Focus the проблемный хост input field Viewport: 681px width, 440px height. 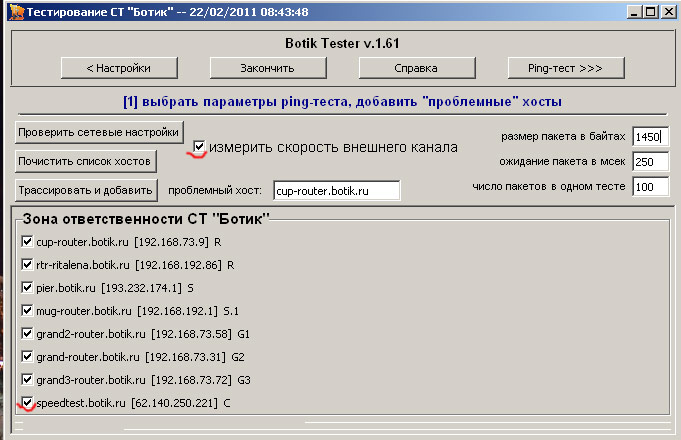coord(337,191)
